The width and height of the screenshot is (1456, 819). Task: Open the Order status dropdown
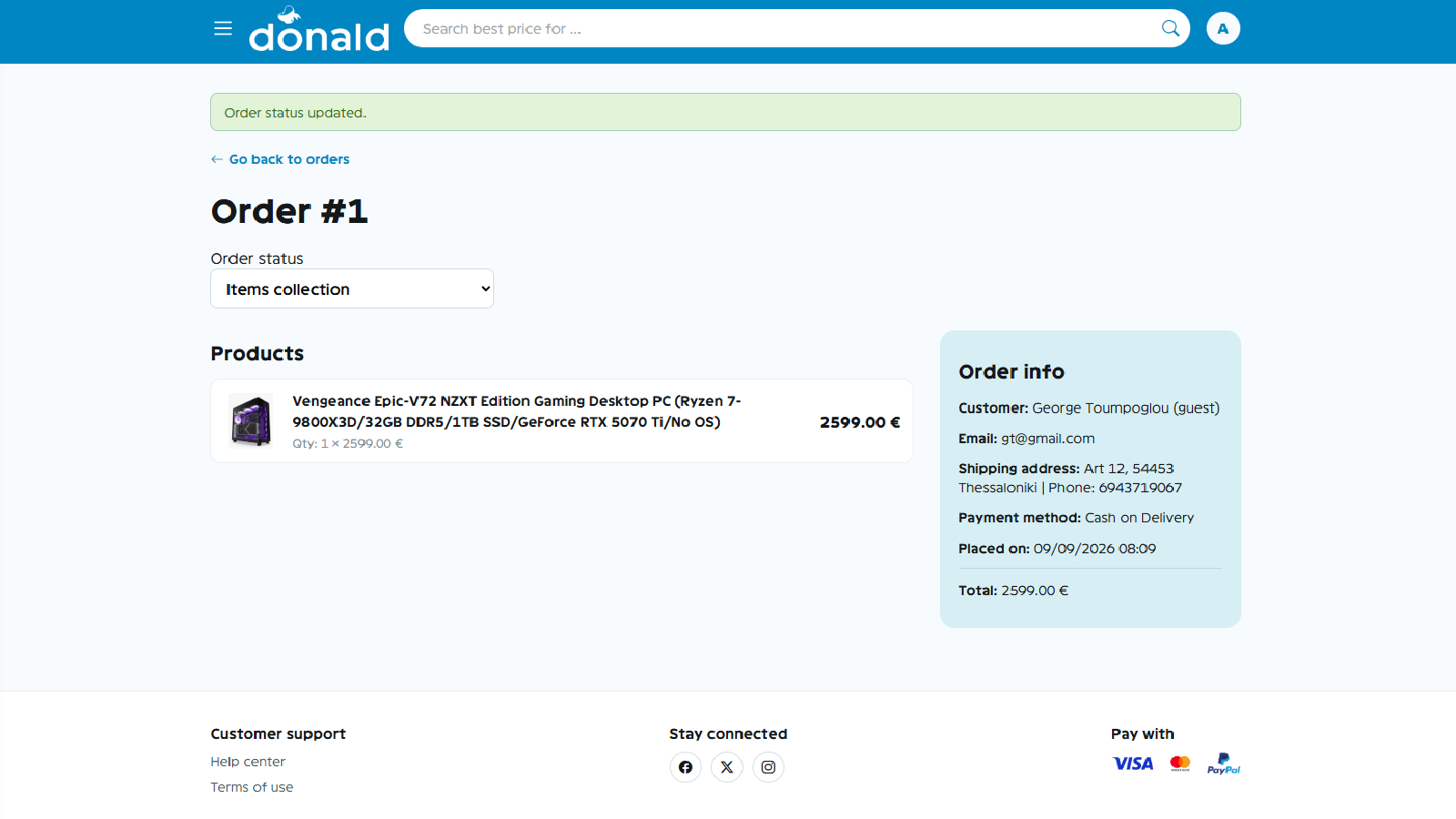point(352,288)
